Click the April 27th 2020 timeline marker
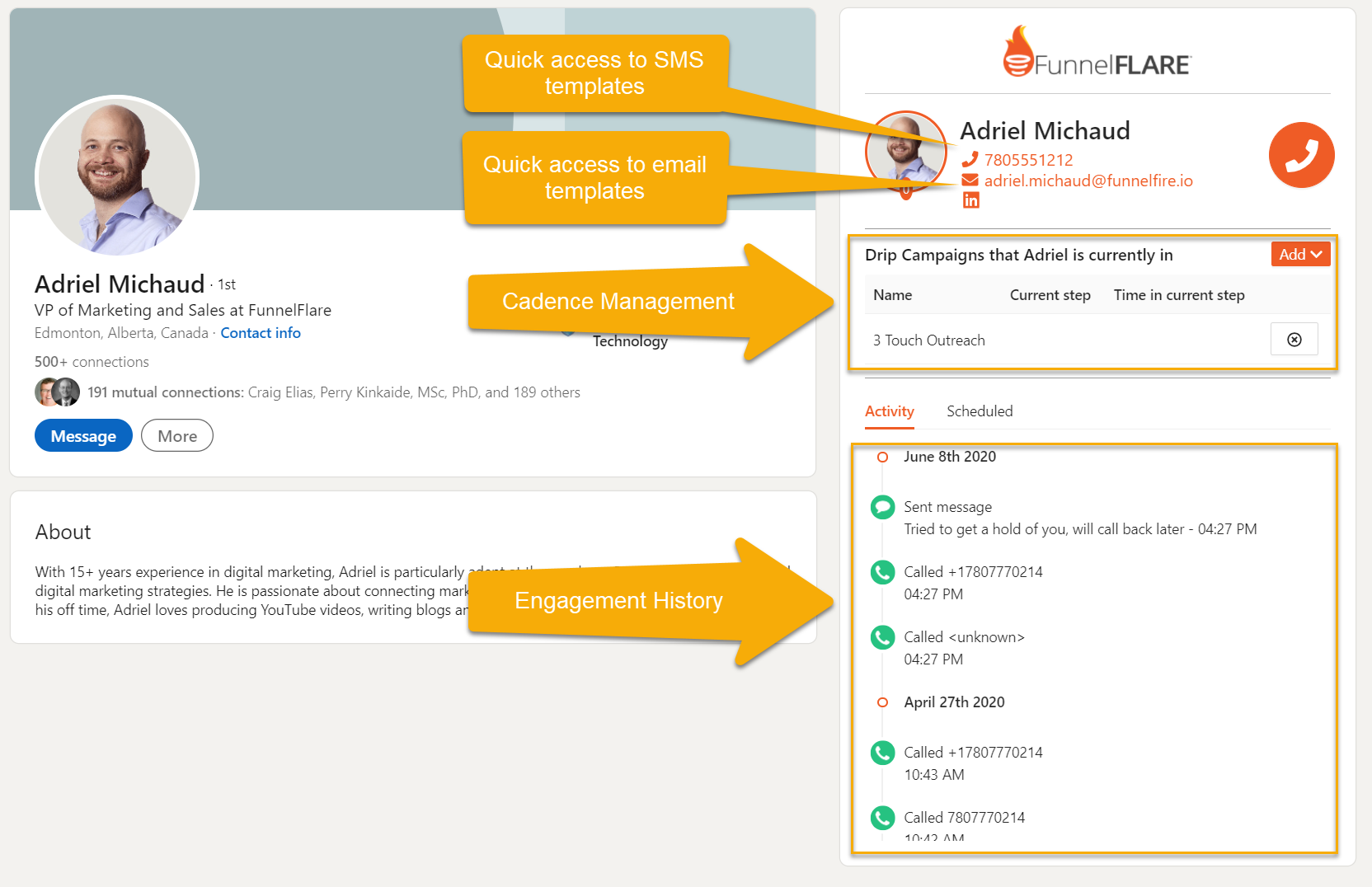Screen dimensions: 1372x887 882,702
